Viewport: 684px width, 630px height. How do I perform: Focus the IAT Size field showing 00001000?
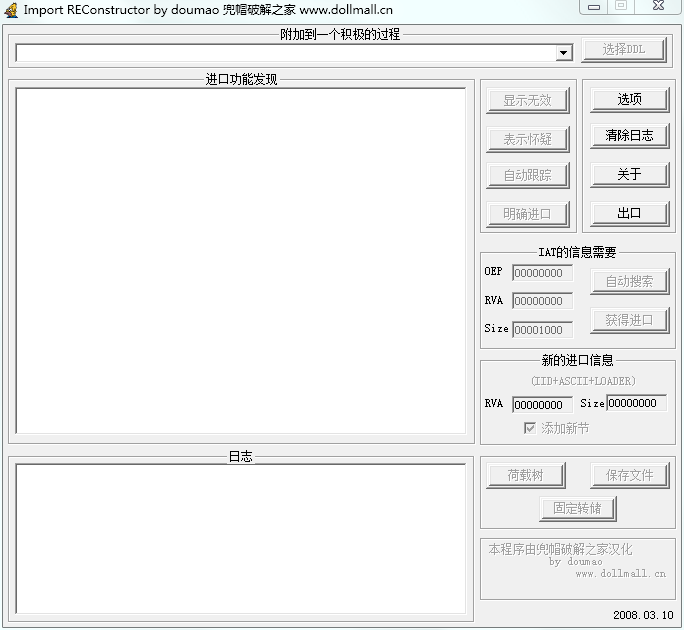pyautogui.click(x=542, y=329)
